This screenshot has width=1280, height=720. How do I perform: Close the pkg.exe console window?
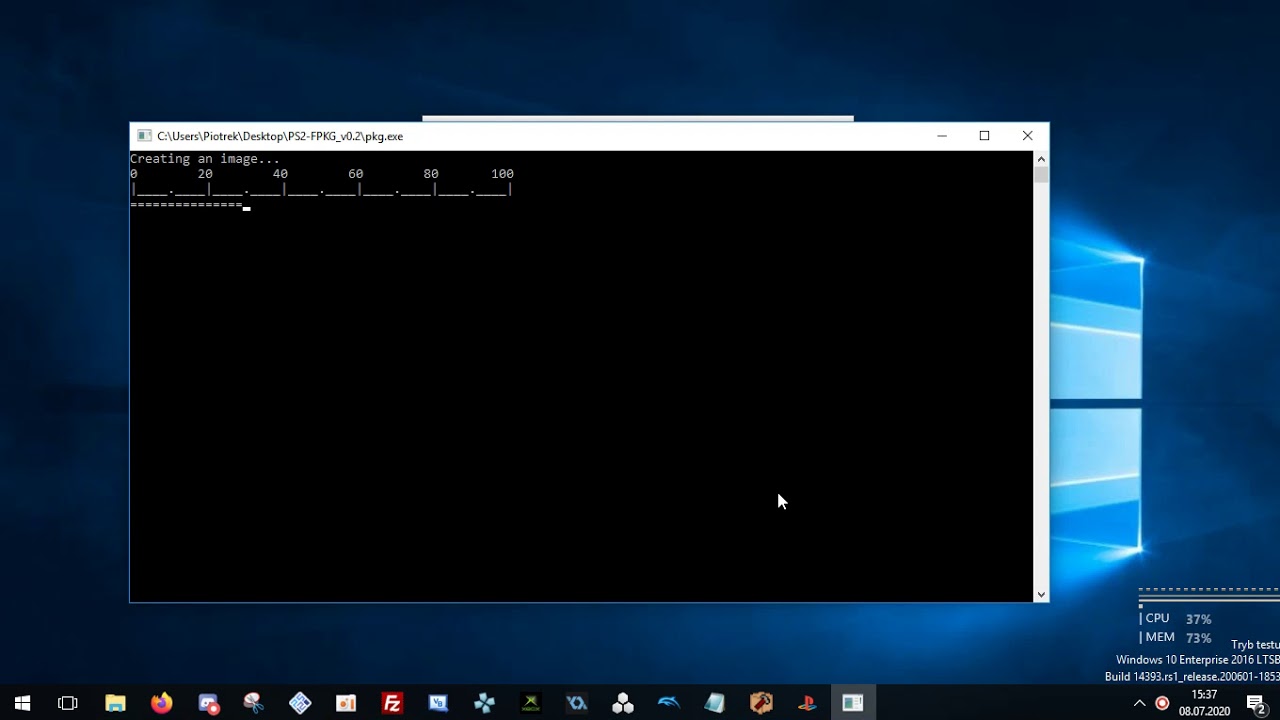coord(1027,136)
